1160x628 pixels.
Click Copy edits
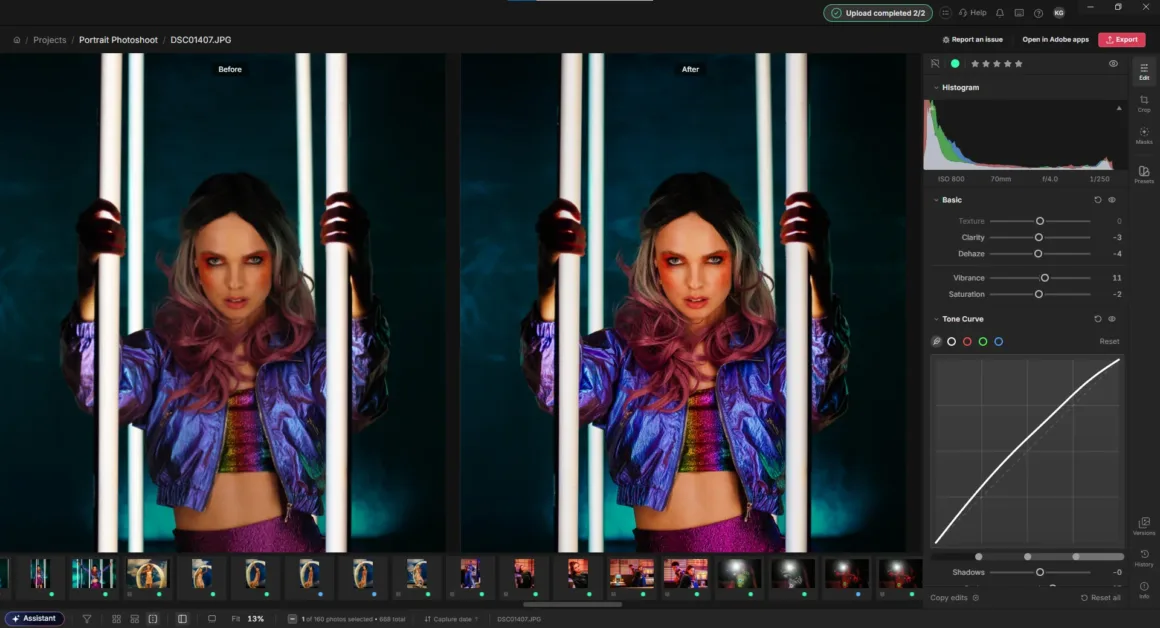click(x=948, y=598)
